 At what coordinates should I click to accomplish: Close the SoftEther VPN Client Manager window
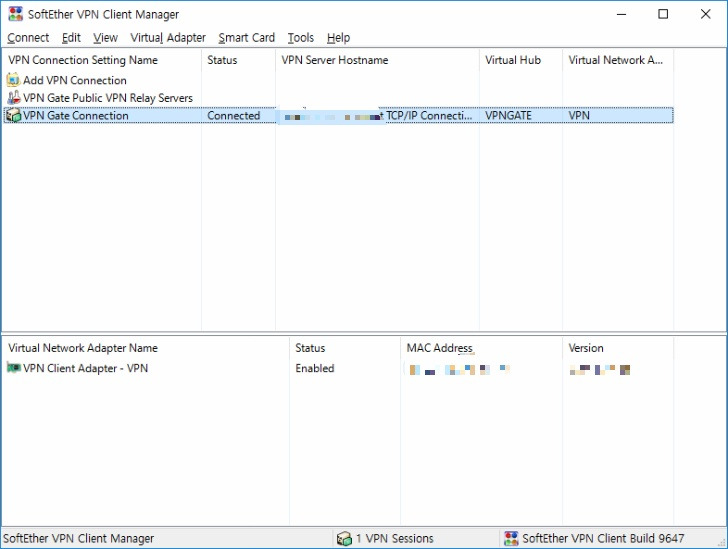pos(705,14)
